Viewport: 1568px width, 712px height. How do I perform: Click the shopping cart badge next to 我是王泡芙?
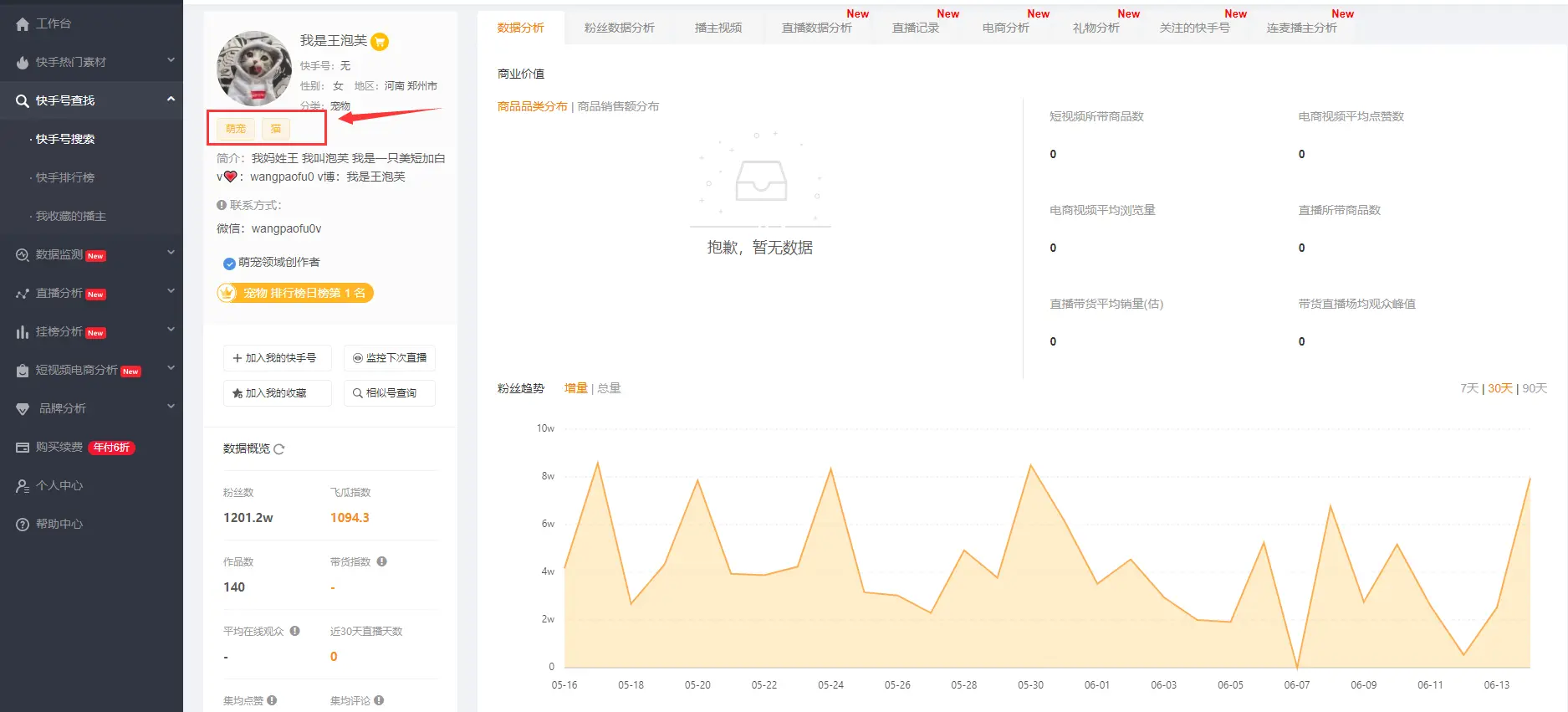pos(380,42)
